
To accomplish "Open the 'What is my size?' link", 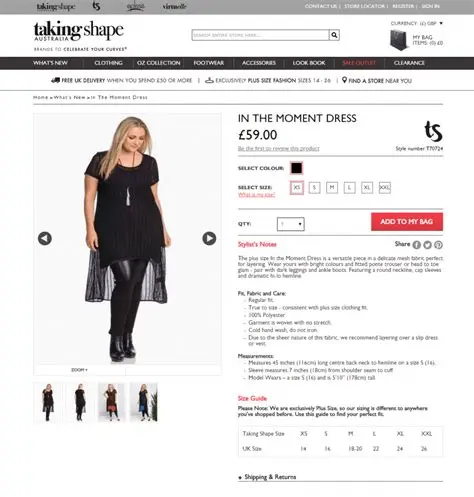I will tap(256, 195).
